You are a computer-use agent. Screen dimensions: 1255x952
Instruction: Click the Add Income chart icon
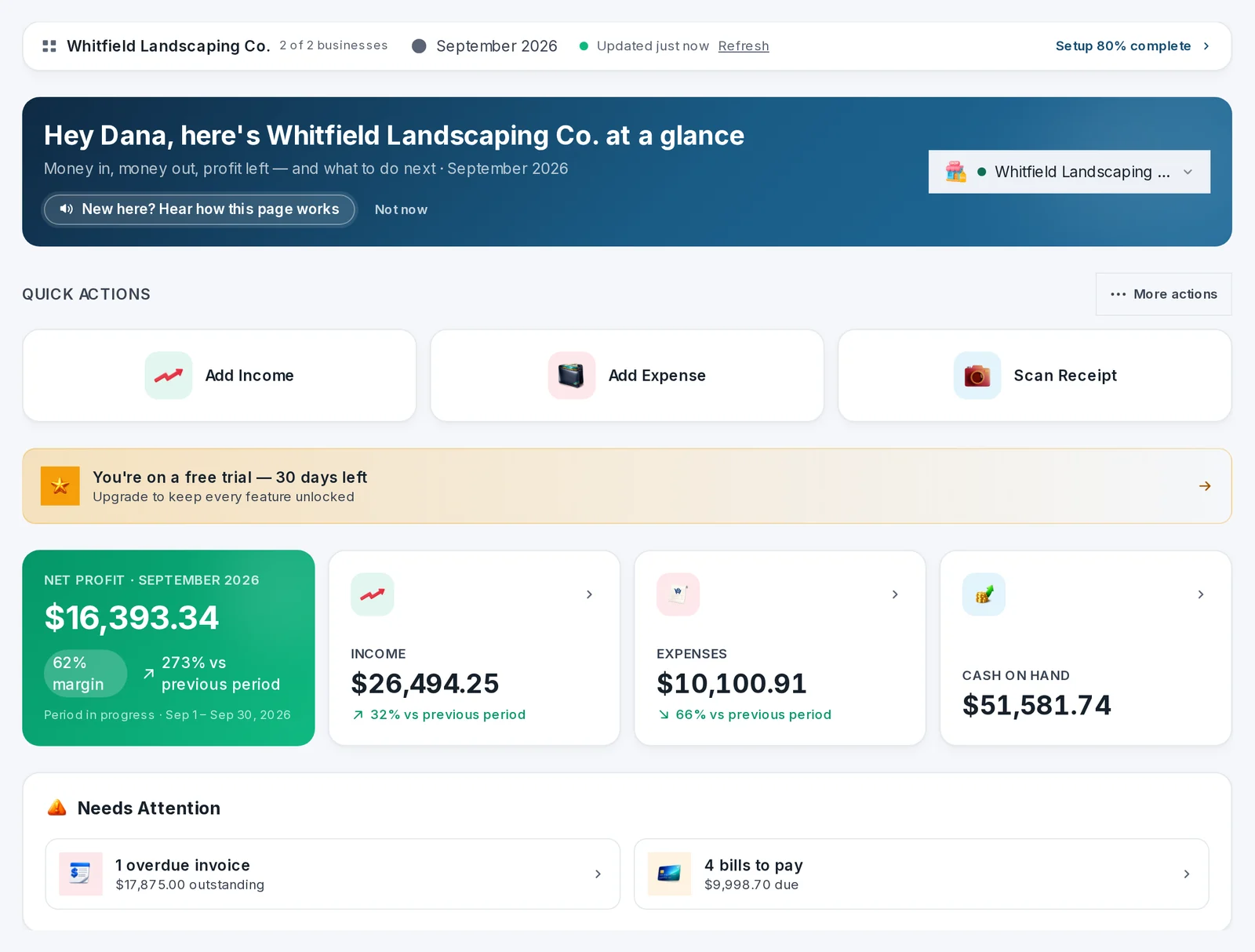(169, 376)
